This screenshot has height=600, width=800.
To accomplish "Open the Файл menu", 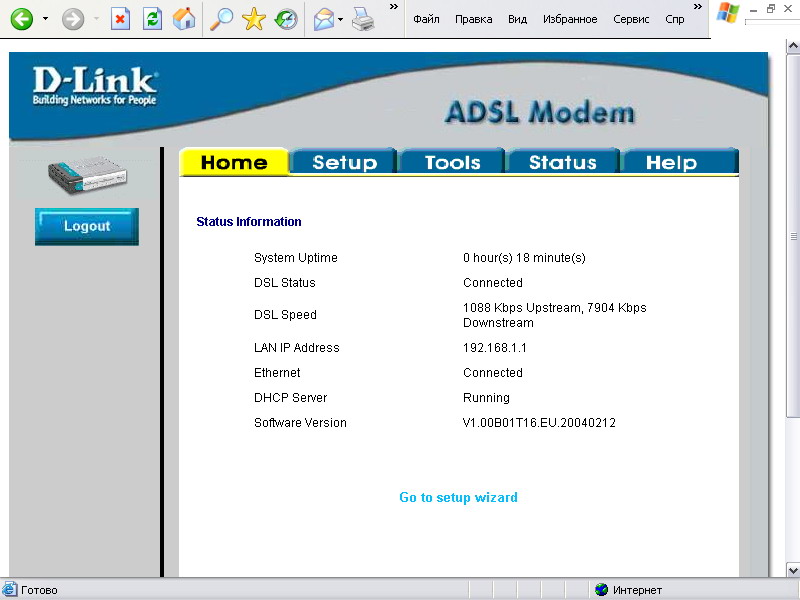I will [x=426, y=19].
